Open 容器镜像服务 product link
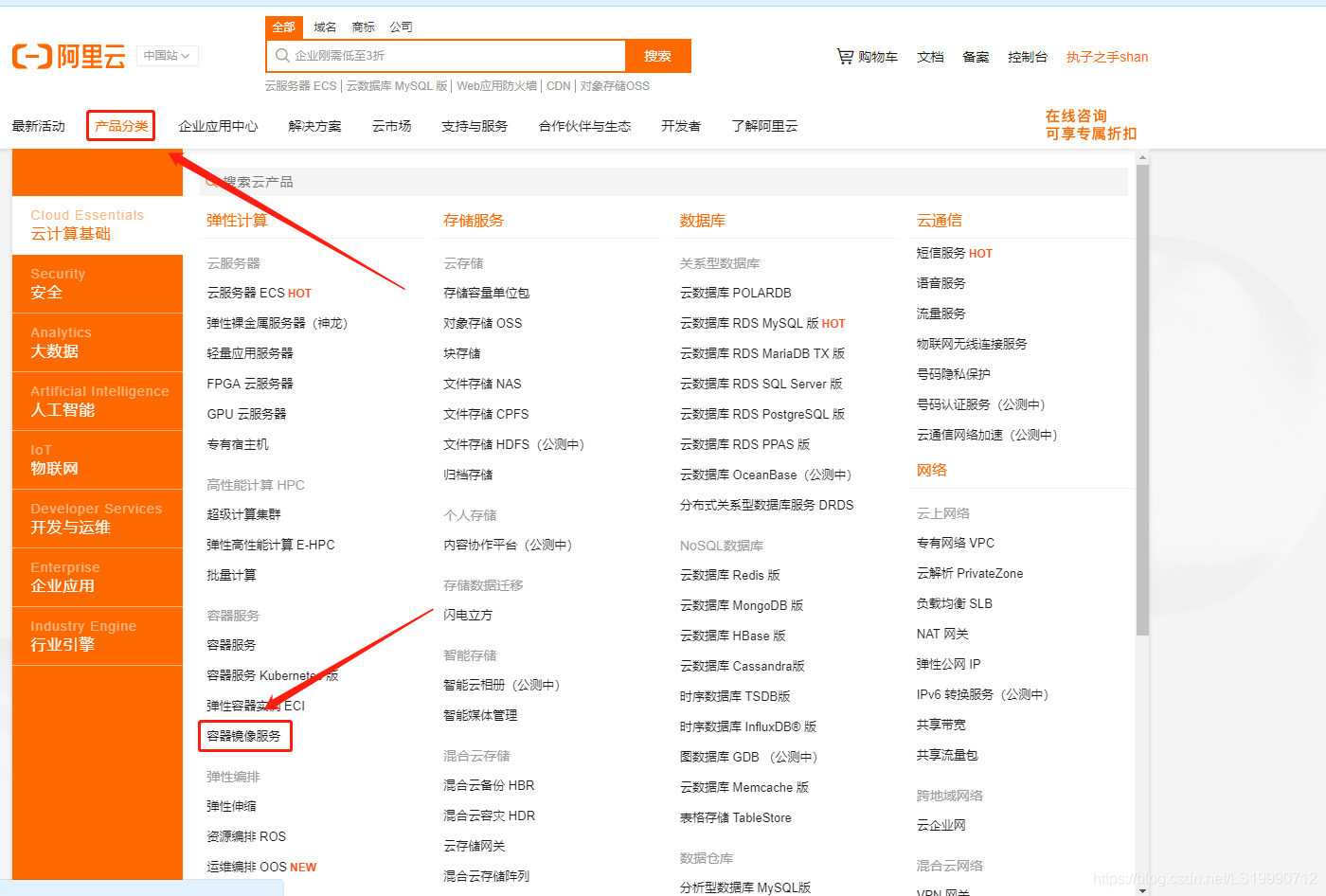The width and height of the screenshot is (1326, 896). pos(244,736)
